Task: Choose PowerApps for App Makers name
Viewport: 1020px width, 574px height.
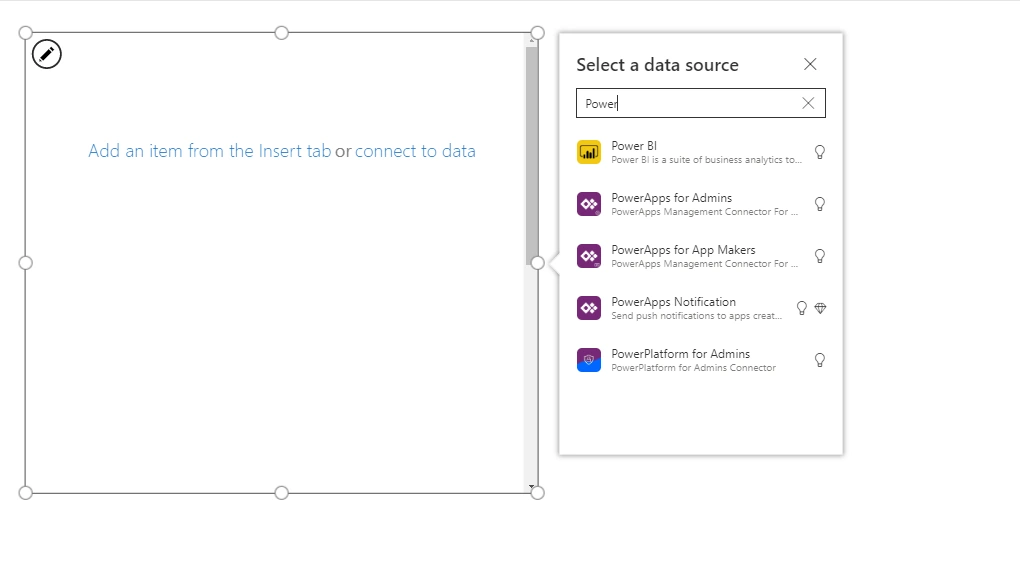Action: pos(683,250)
